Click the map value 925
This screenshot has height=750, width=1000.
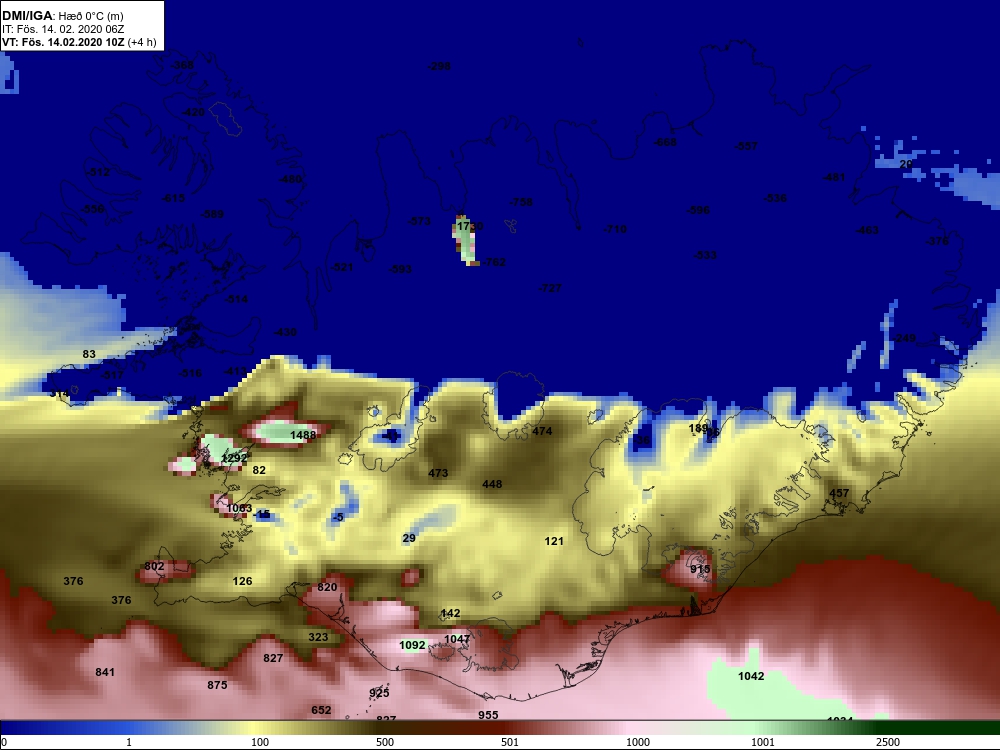point(379,693)
